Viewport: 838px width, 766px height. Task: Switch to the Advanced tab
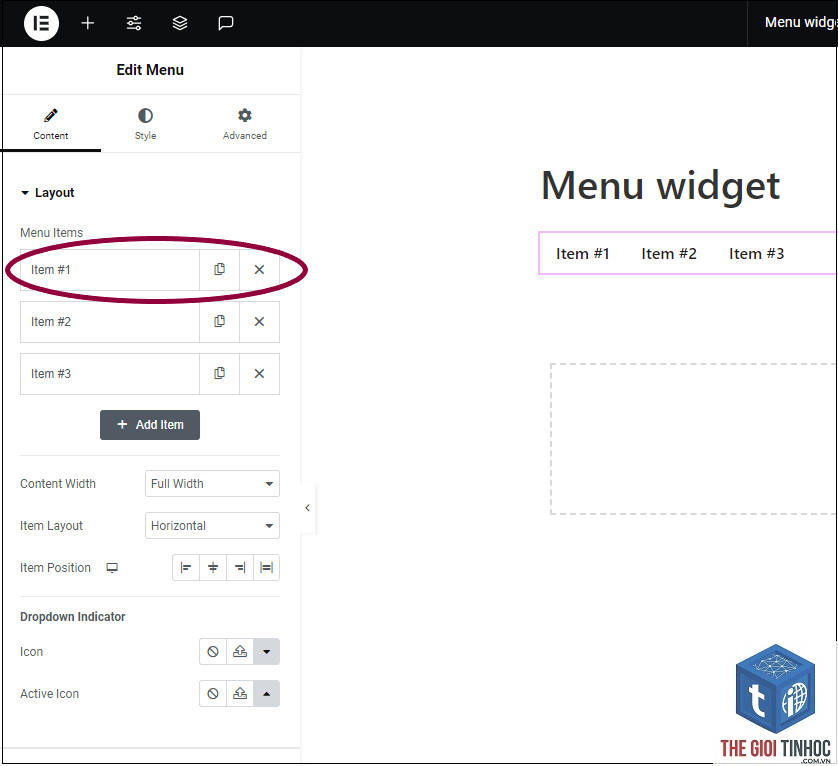pyautogui.click(x=245, y=124)
